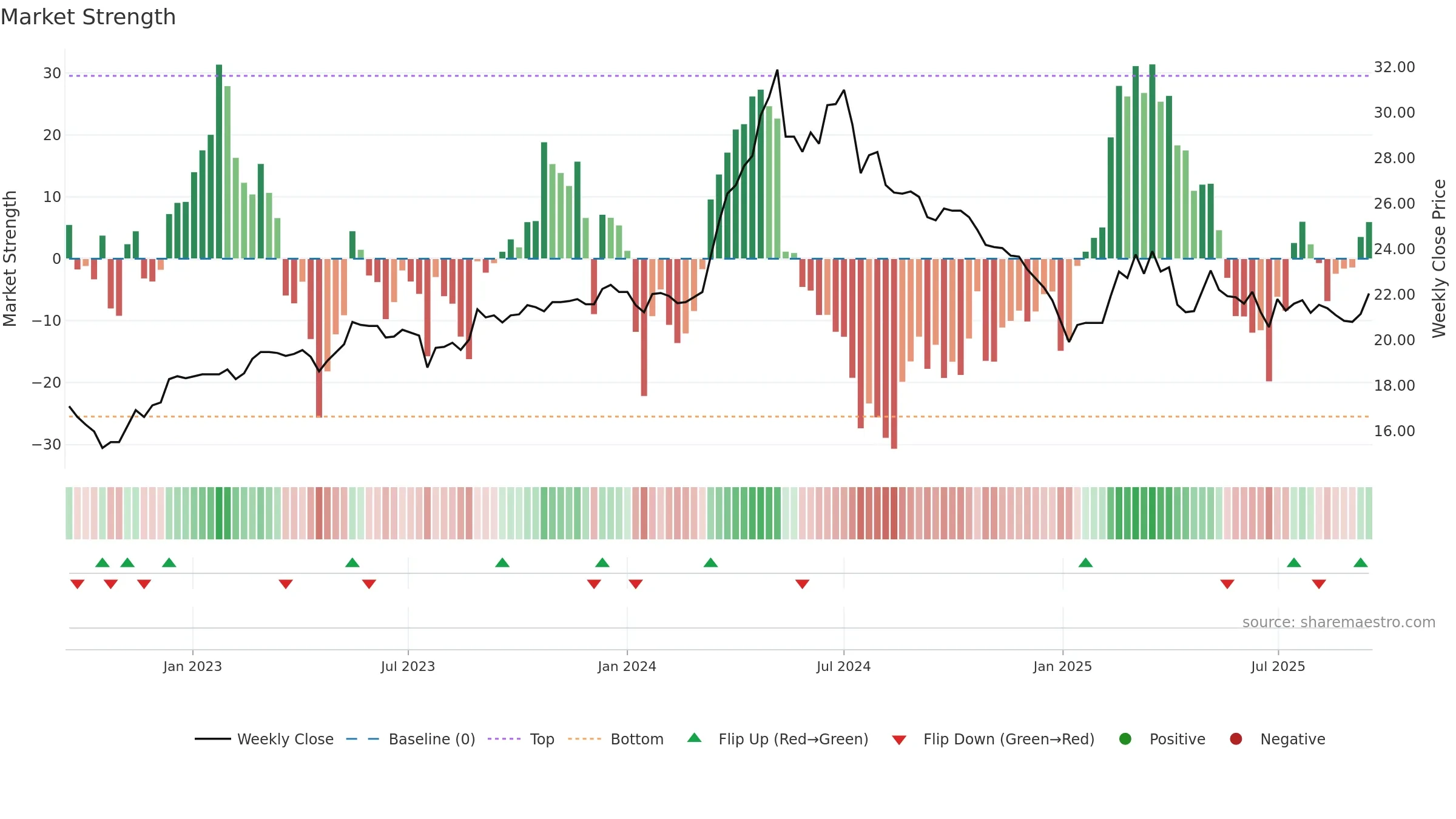Click Weekly Close Price axis title
This screenshot has height=819, width=1456.
pyautogui.click(x=1439, y=258)
